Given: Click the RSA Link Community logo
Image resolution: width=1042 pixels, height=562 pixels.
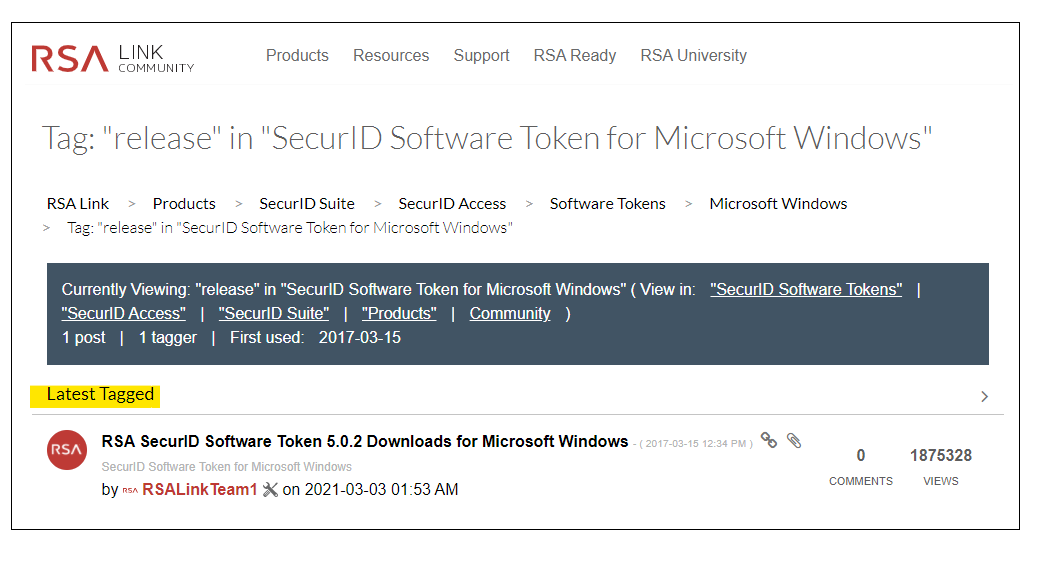Looking at the screenshot, I should point(112,58).
